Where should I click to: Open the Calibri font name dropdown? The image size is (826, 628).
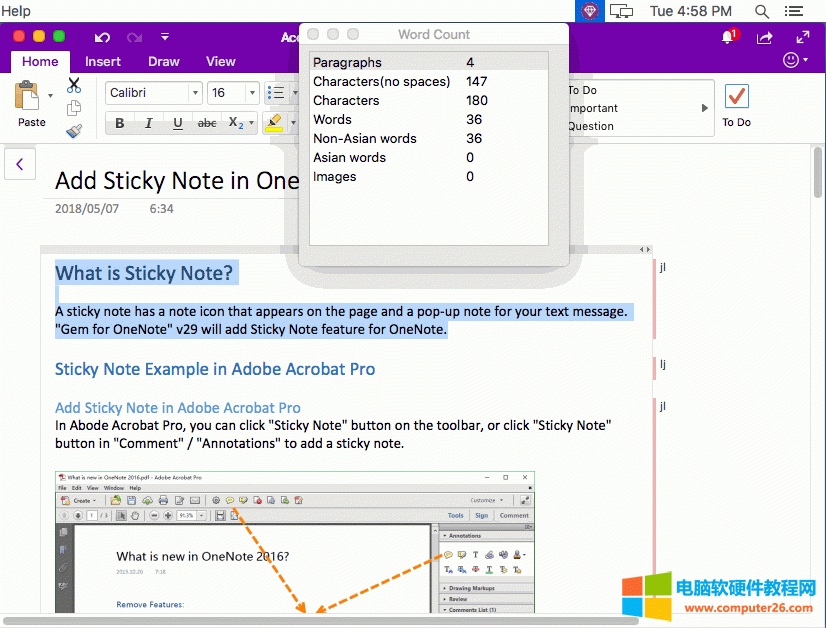[154, 93]
